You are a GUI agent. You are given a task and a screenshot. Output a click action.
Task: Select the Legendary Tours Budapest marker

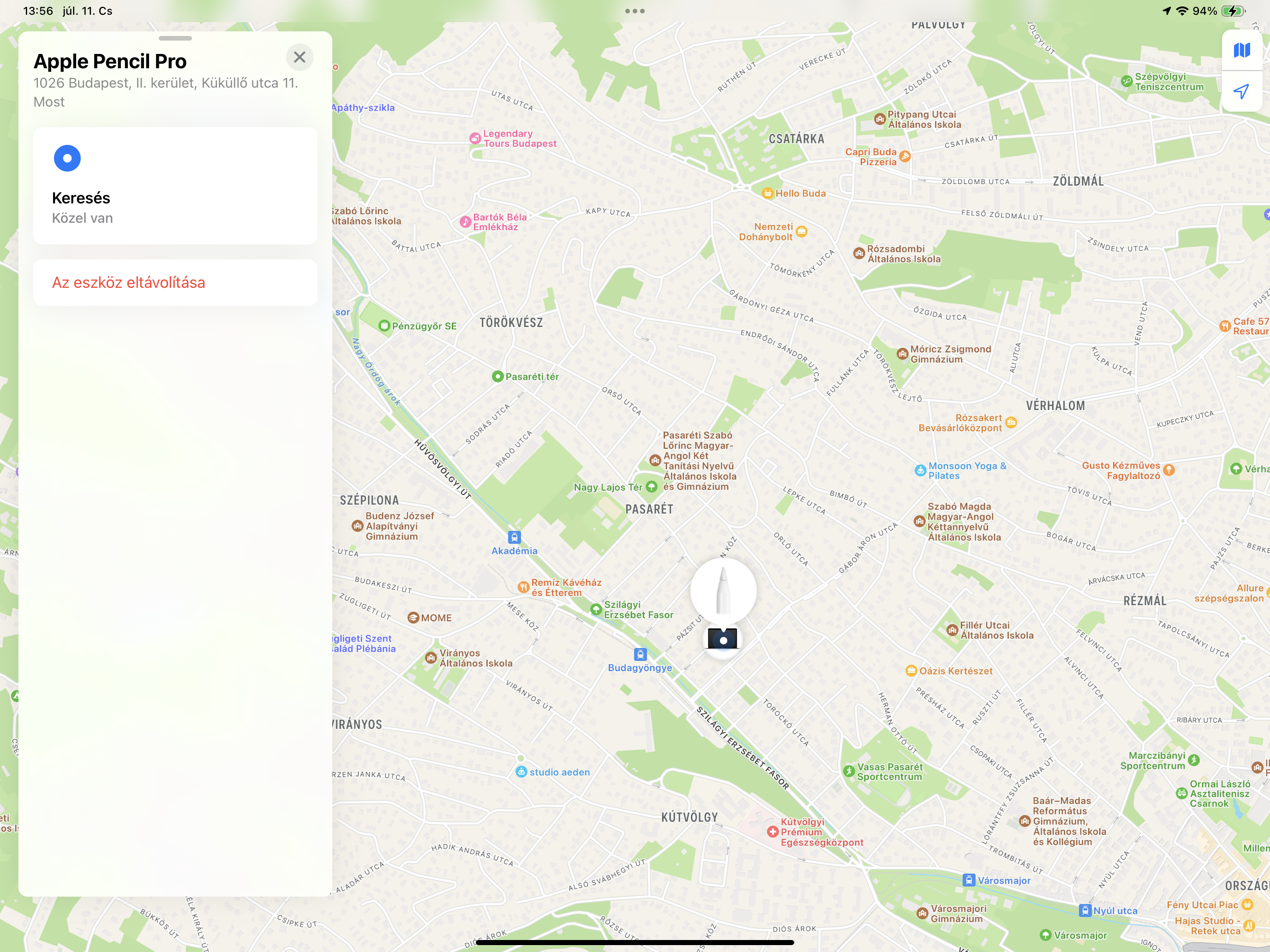pyautogui.click(x=475, y=138)
